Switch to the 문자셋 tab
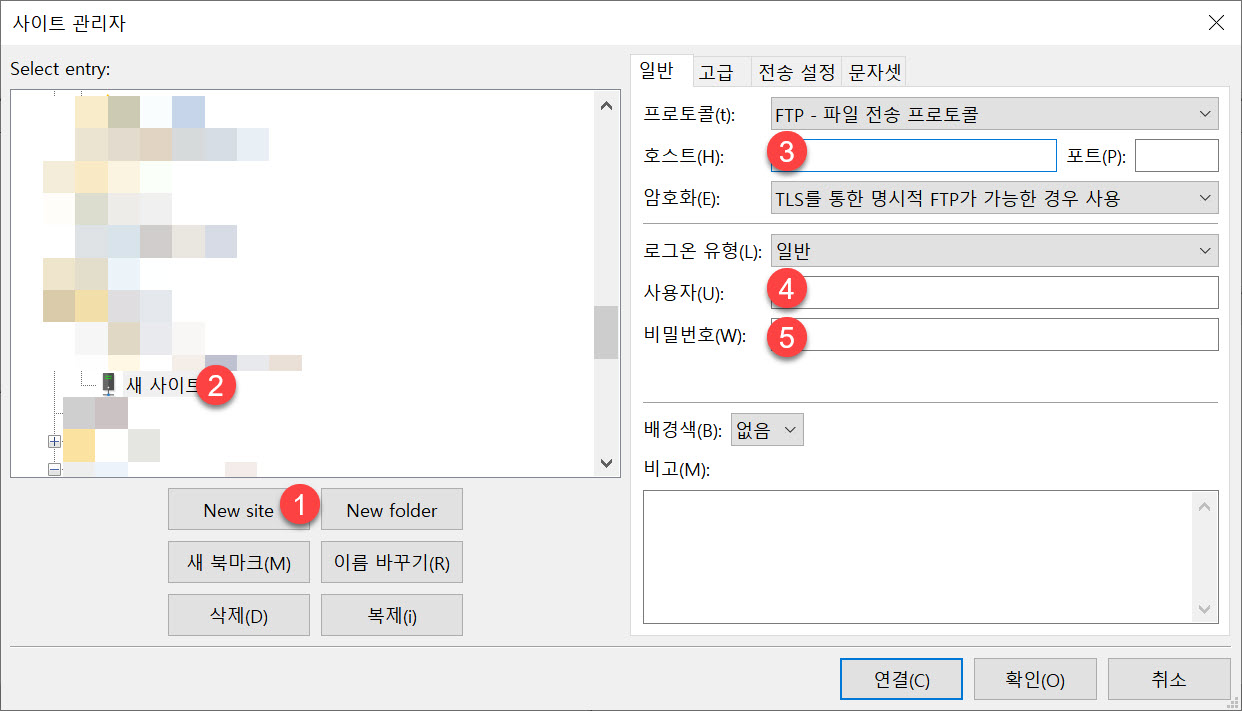 coord(874,70)
